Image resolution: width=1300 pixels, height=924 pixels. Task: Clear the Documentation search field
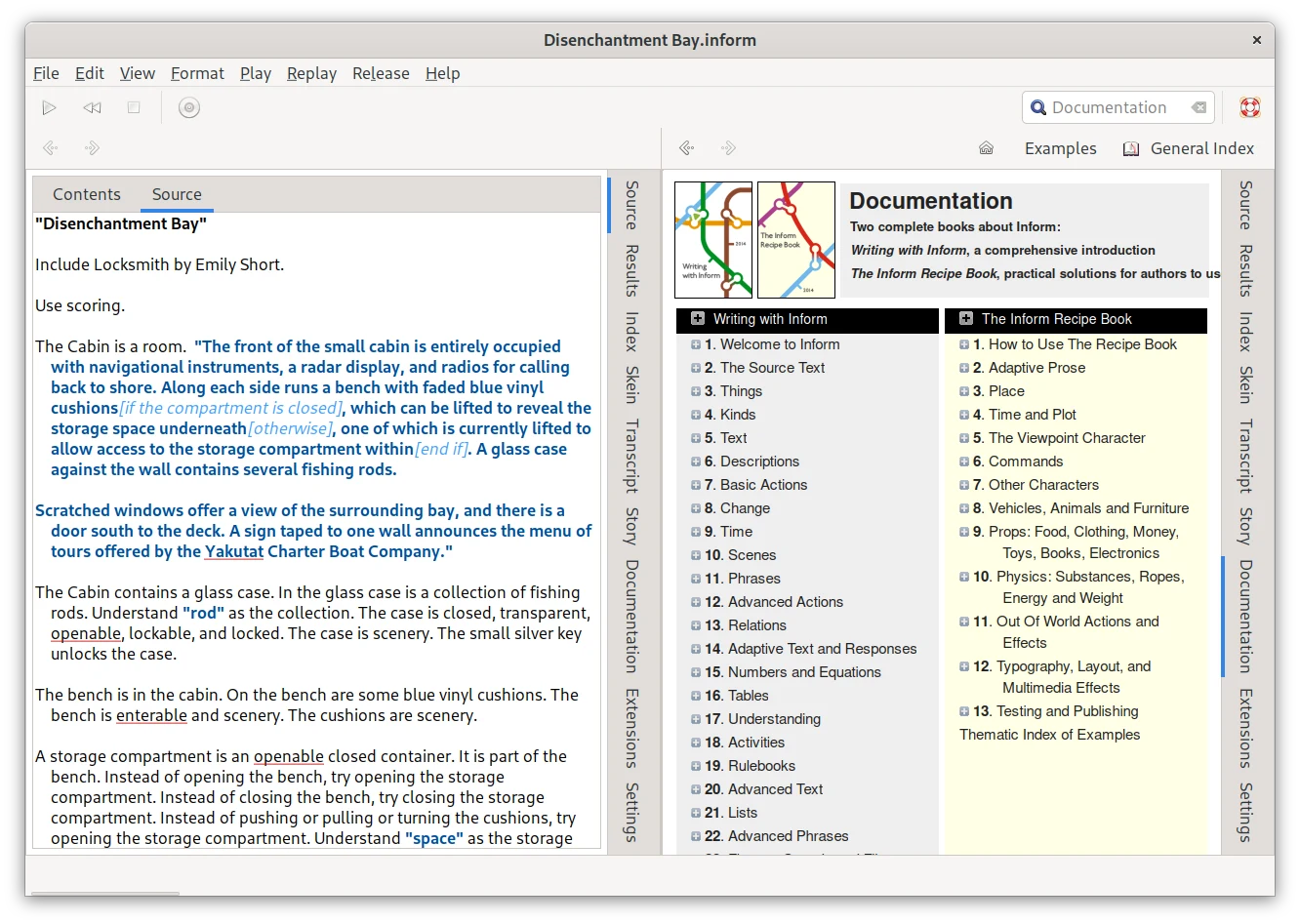[1198, 107]
